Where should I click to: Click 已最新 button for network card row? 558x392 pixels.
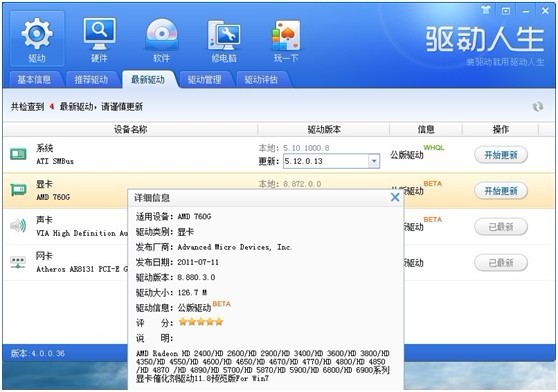pos(501,263)
